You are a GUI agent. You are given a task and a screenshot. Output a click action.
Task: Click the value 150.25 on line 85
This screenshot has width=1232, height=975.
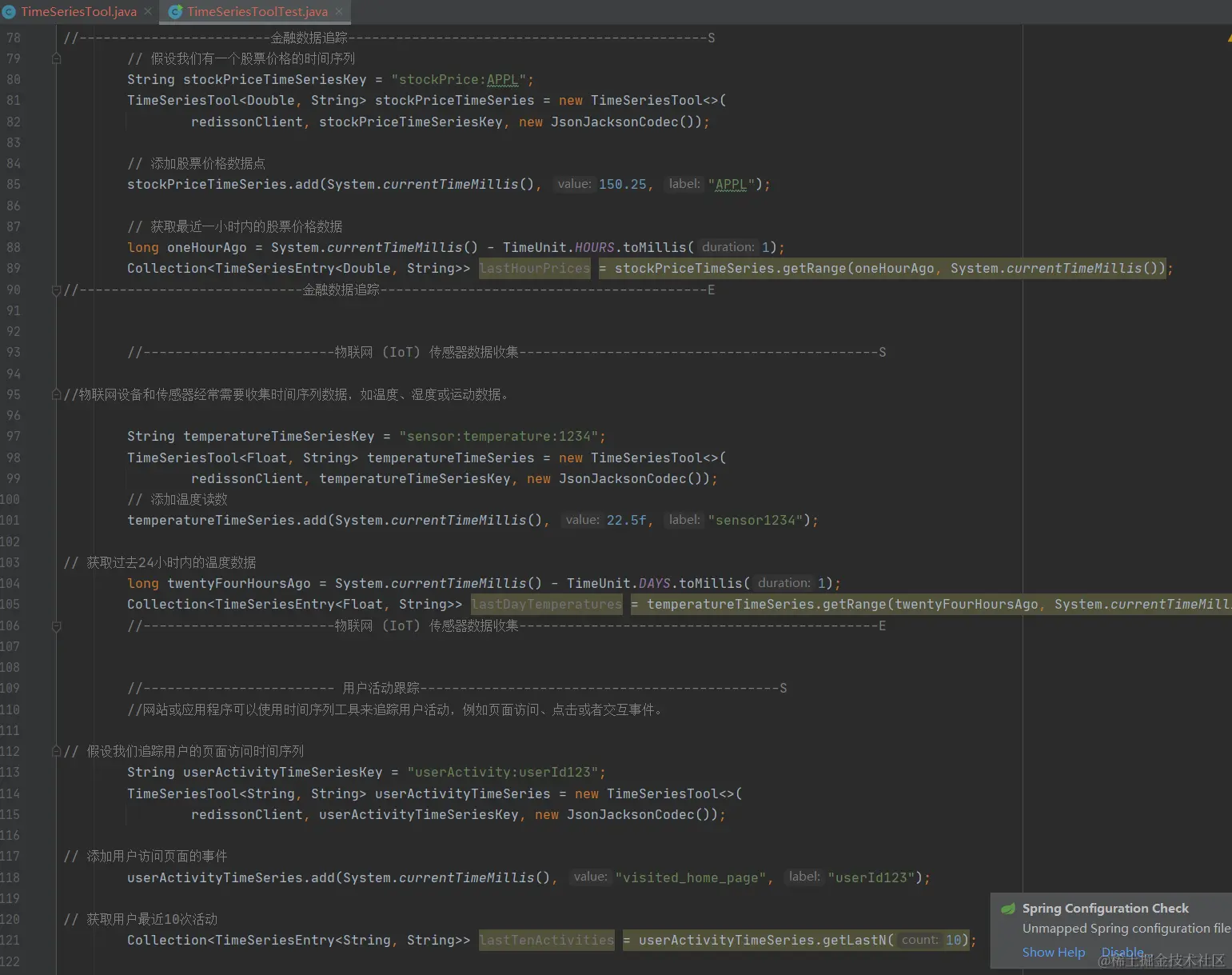pyautogui.click(x=623, y=184)
